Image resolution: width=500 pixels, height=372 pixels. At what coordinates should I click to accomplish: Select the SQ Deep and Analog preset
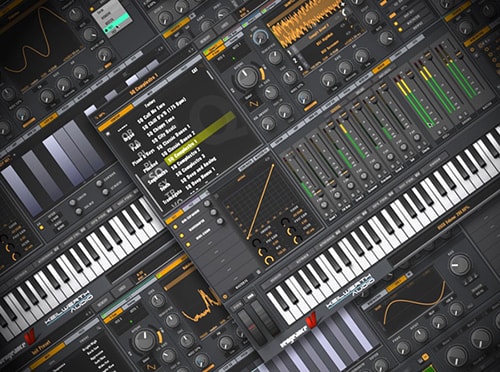(198, 169)
